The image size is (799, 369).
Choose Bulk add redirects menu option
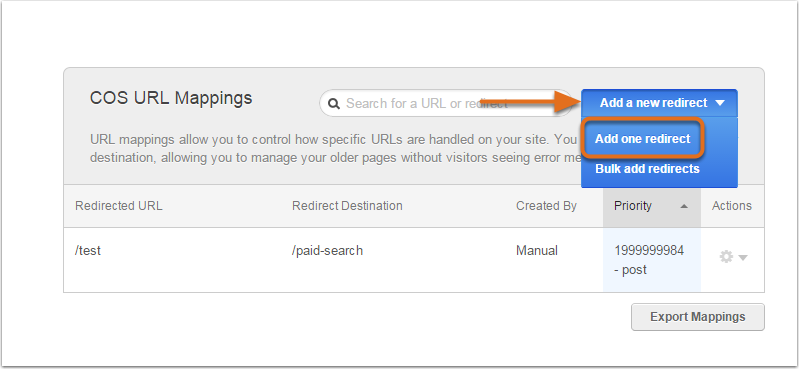647,169
